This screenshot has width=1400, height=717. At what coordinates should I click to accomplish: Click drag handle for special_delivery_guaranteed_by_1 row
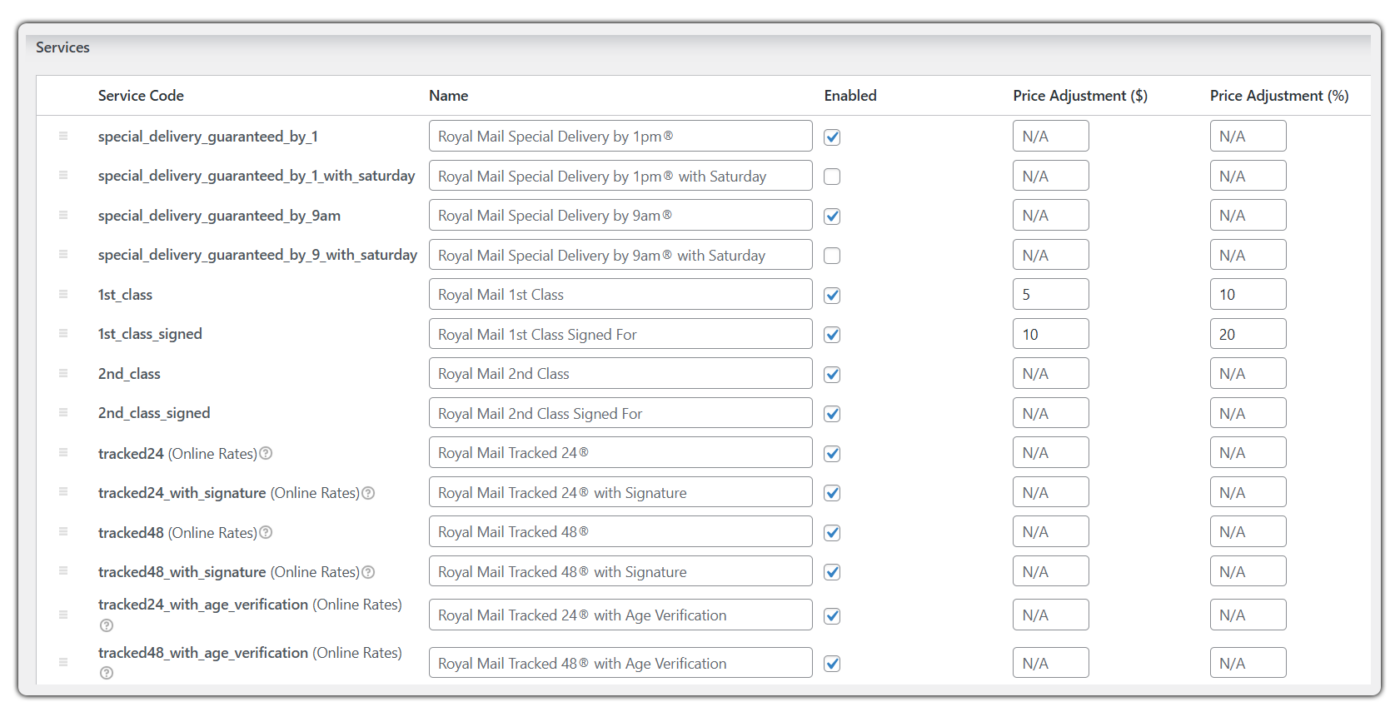pos(63,136)
